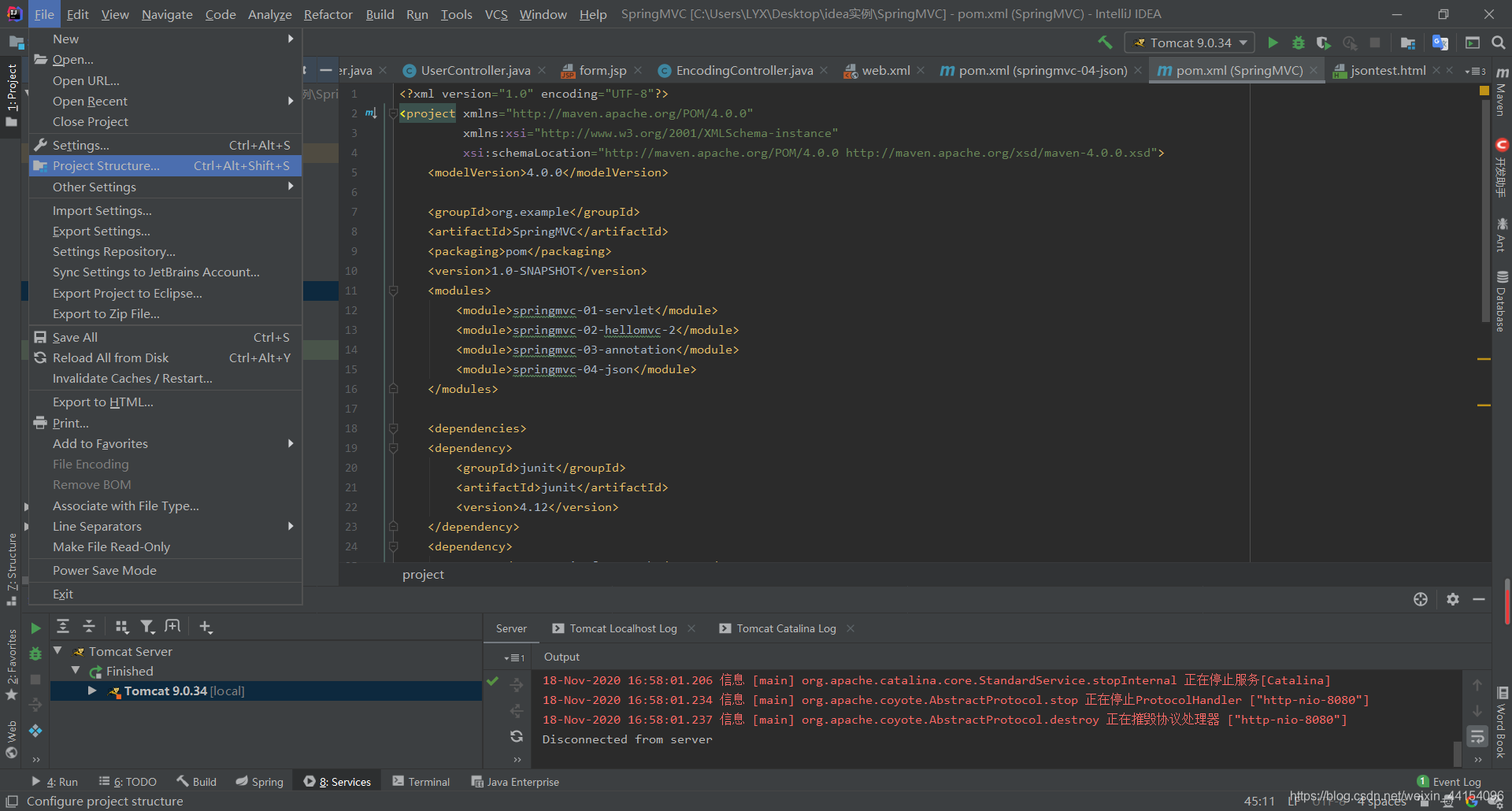This screenshot has height=811, width=1512.
Task: Open the Java Enterprise tool window button
Action: pos(515,782)
